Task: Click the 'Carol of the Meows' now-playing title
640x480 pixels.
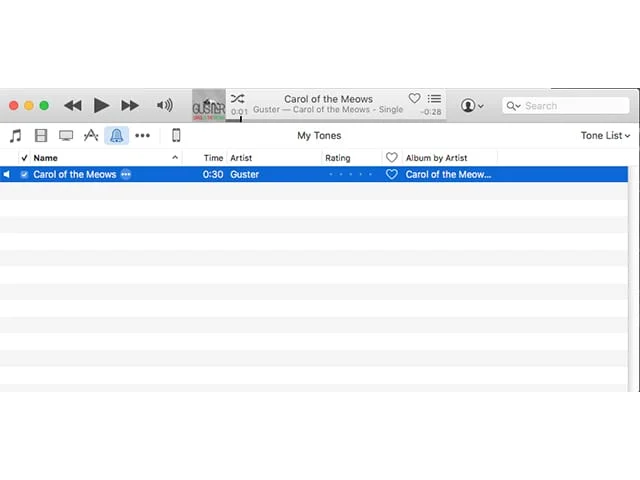Action: click(328, 99)
